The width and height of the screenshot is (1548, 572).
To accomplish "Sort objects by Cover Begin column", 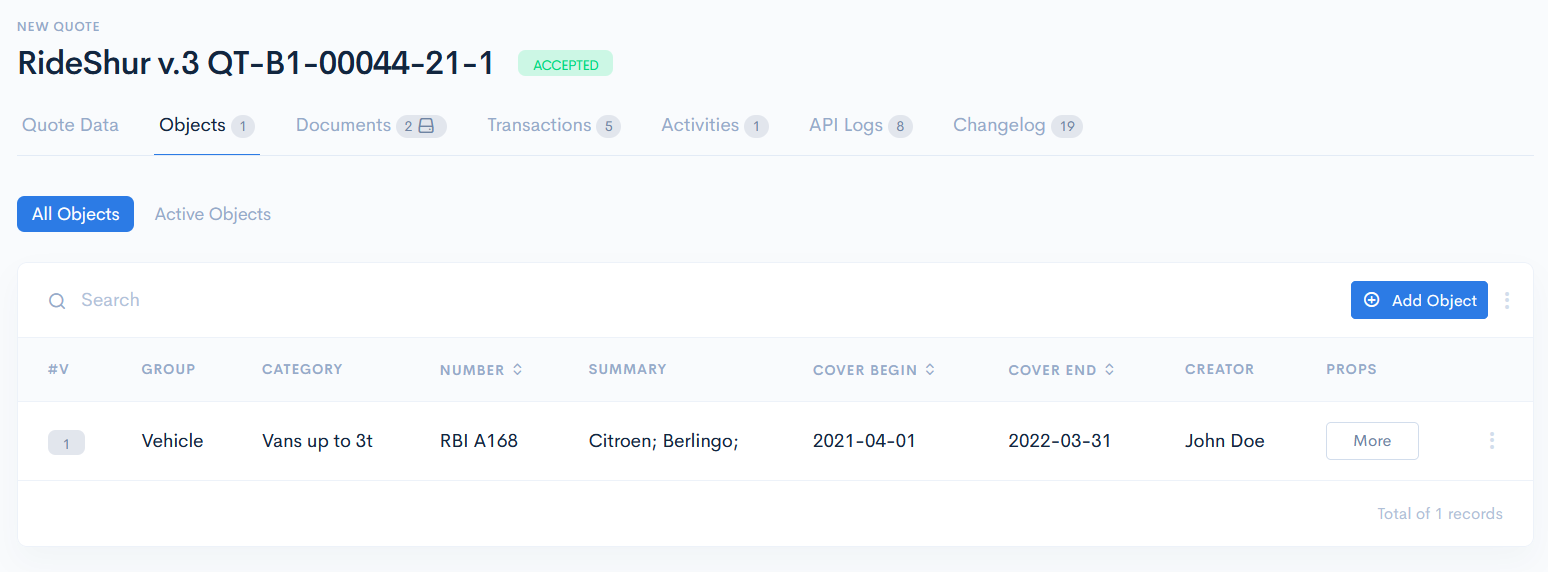I will pyautogui.click(x=930, y=370).
